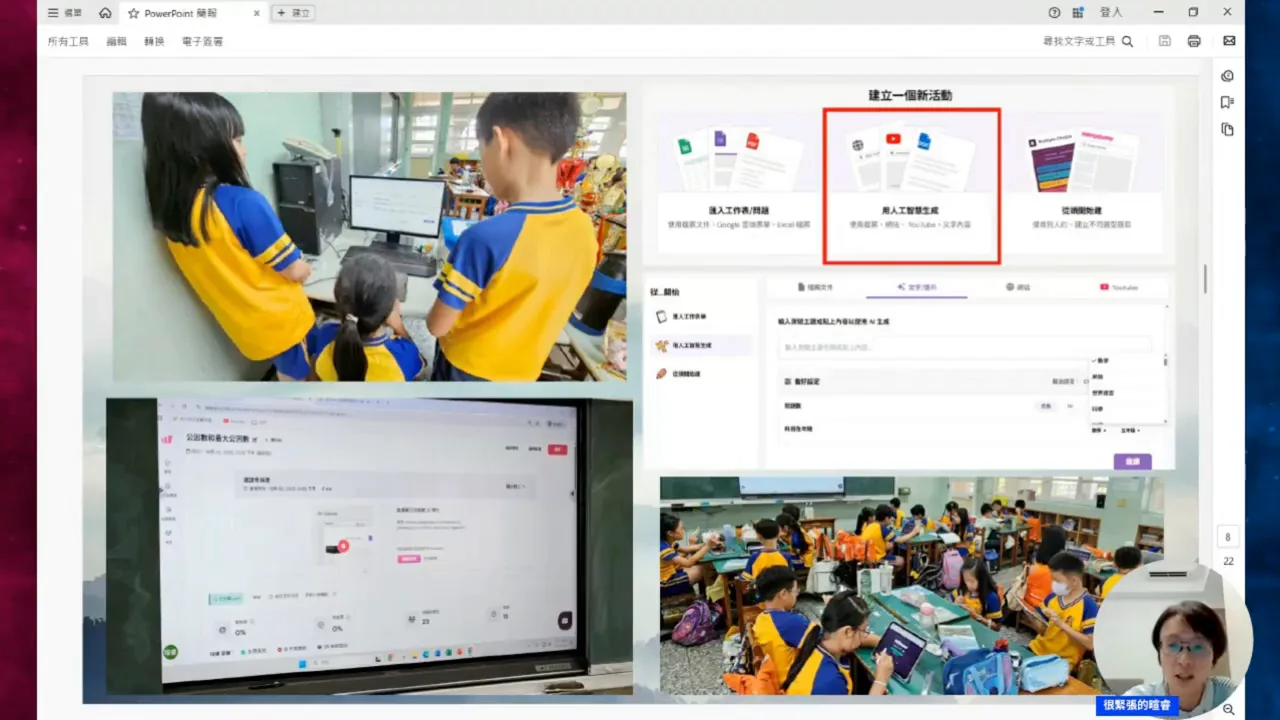The width and height of the screenshot is (1280, 720).
Task: Select the 編輯 toolbar item
Action: (117, 41)
